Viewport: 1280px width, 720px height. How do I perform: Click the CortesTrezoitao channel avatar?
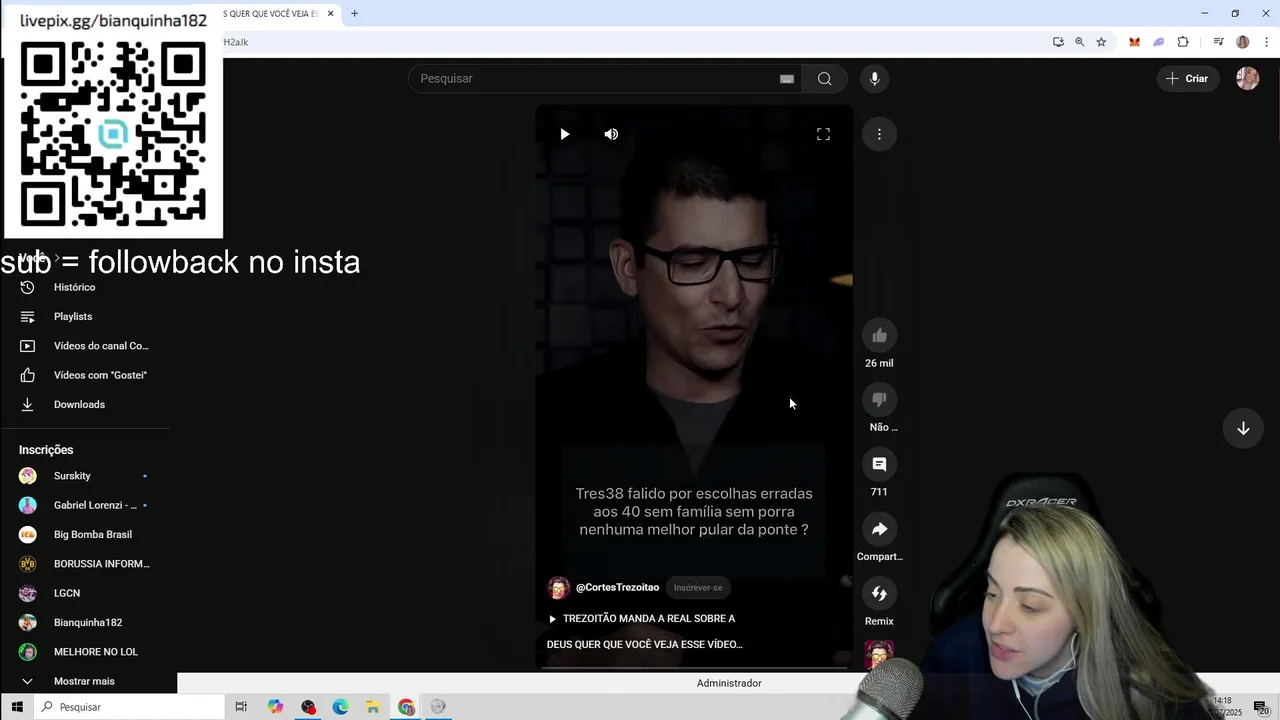click(x=558, y=588)
